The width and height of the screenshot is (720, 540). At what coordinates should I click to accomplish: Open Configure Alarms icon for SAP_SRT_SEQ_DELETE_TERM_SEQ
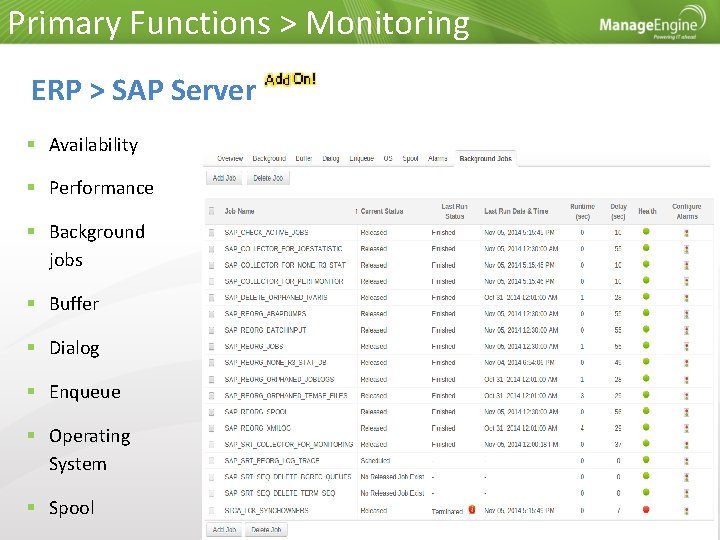[x=686, y=494]
